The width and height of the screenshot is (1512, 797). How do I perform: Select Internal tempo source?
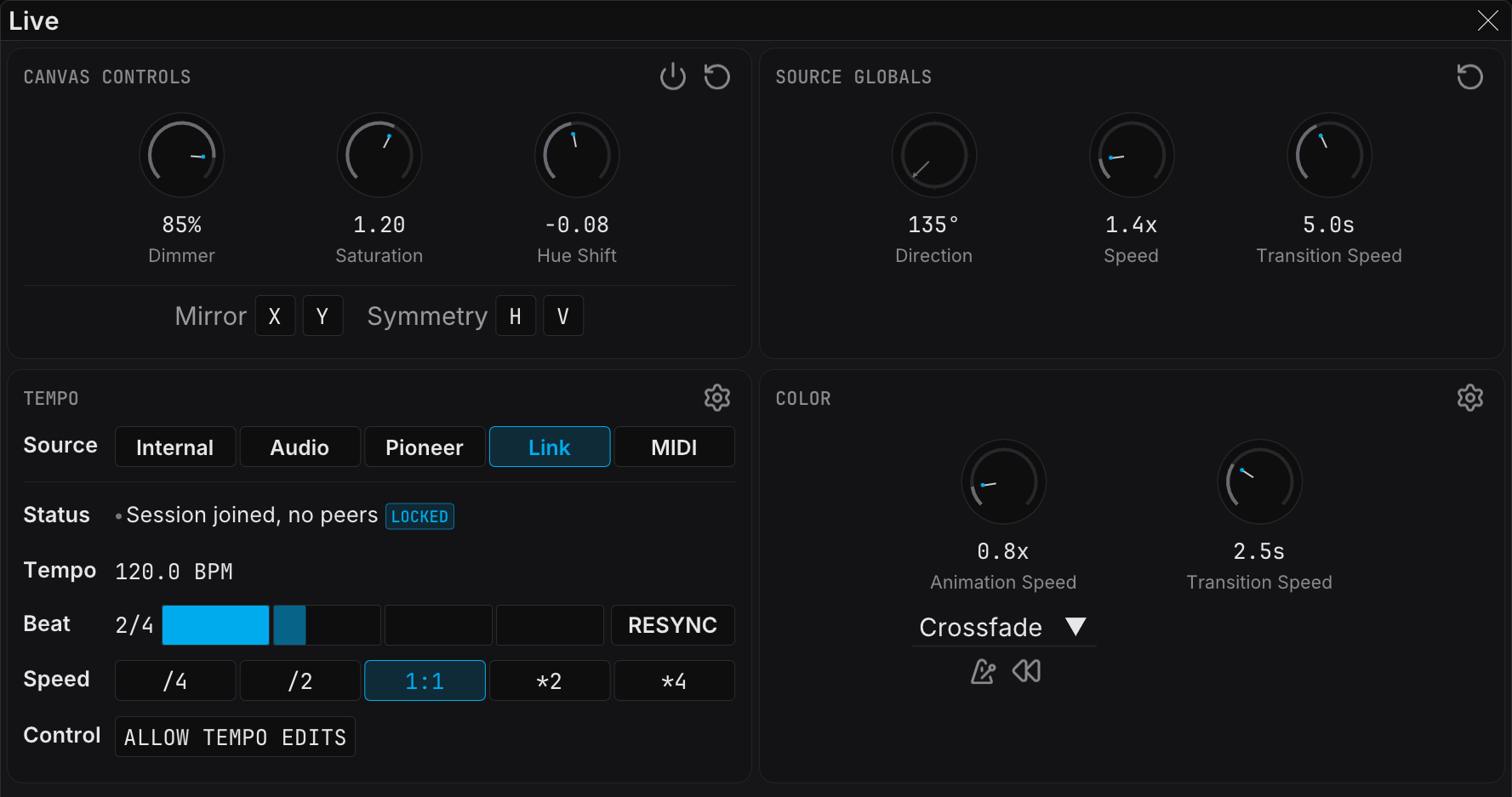coord(175,447)
